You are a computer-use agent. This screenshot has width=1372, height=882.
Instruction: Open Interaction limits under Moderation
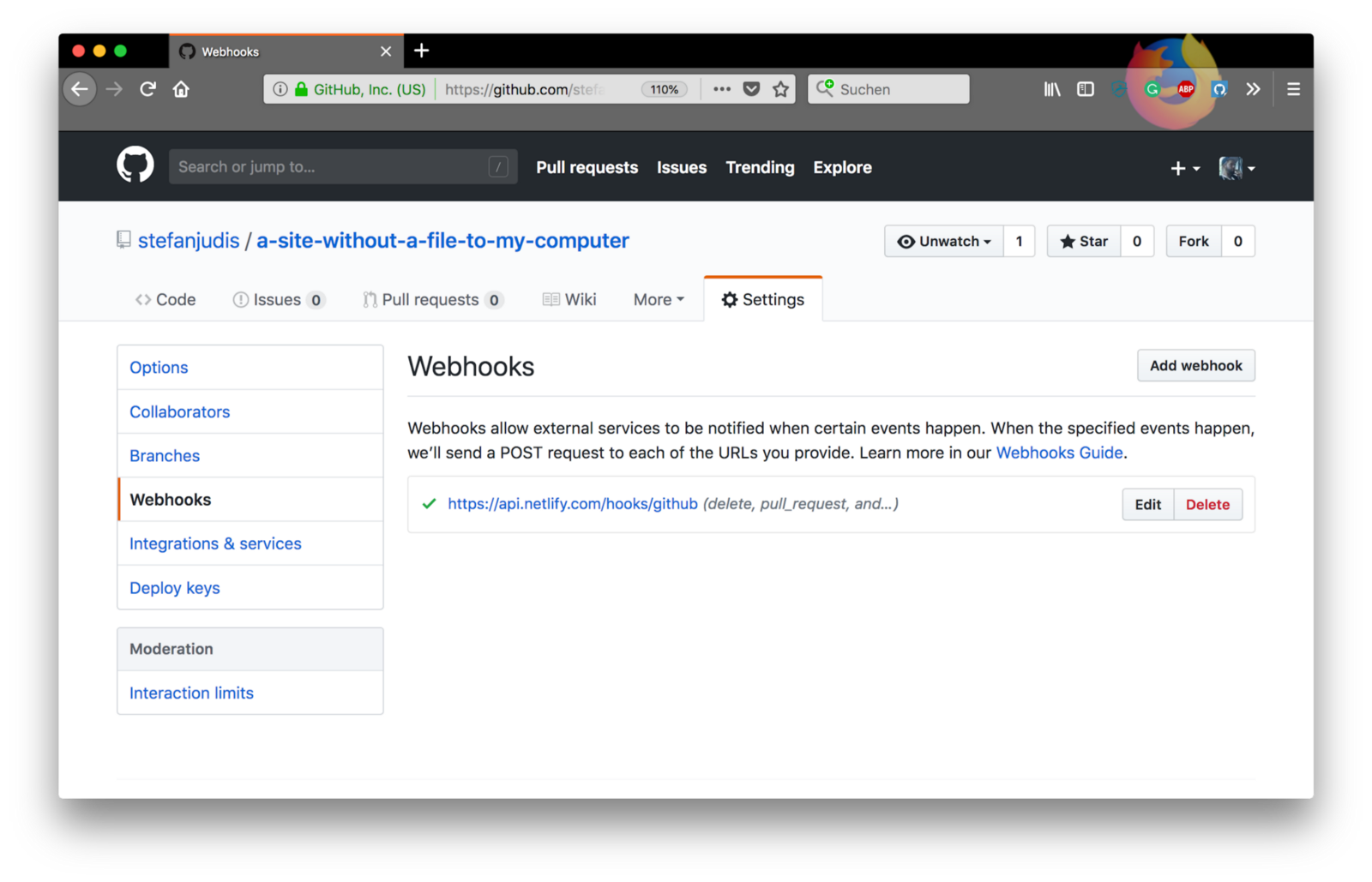click(x=250, y=693)
